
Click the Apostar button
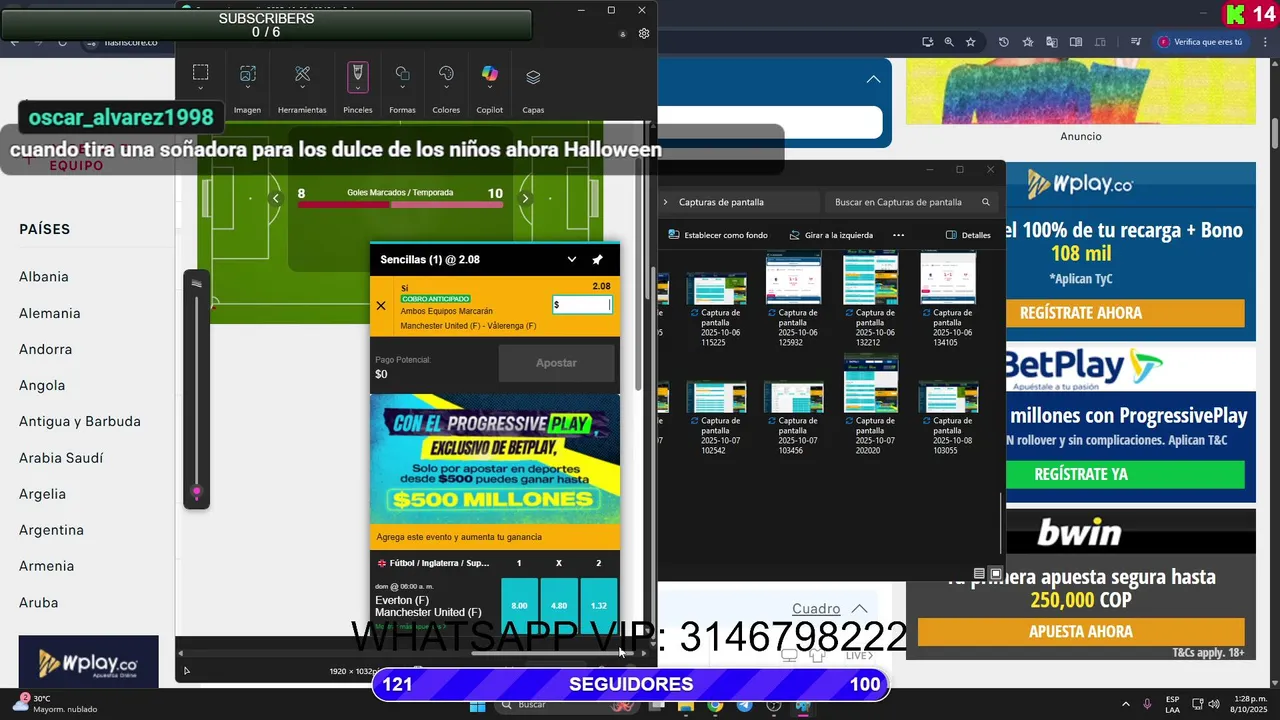pos(556,363)
